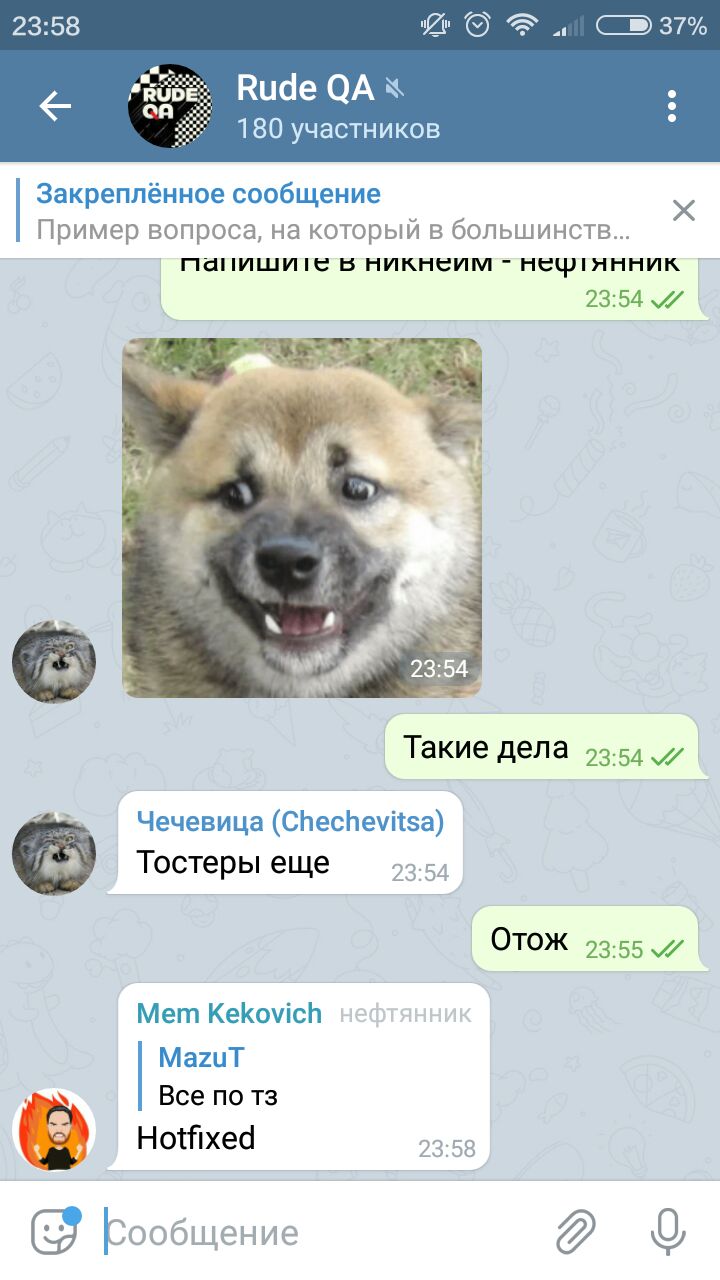The height and width of the screenshot is (1280, 720).
Task: Attach a file with the paperclip icon
Action: (576, 1232)
